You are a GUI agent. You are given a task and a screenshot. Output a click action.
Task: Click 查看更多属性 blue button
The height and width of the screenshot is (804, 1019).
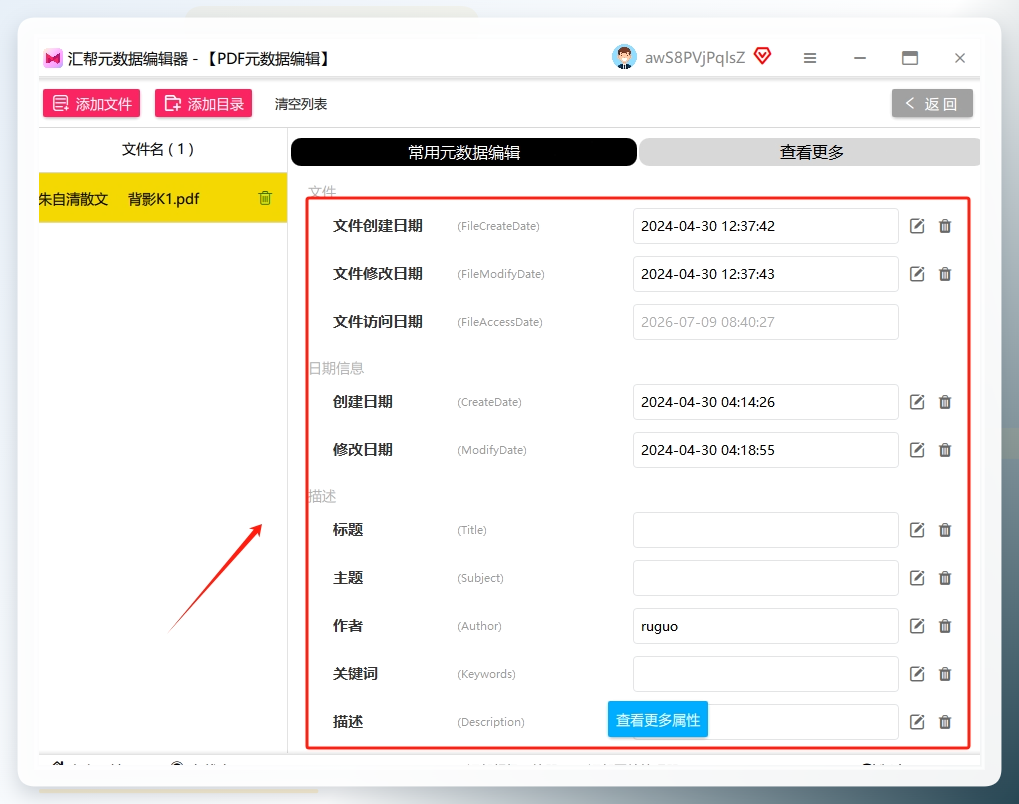[x=658, y=720]
